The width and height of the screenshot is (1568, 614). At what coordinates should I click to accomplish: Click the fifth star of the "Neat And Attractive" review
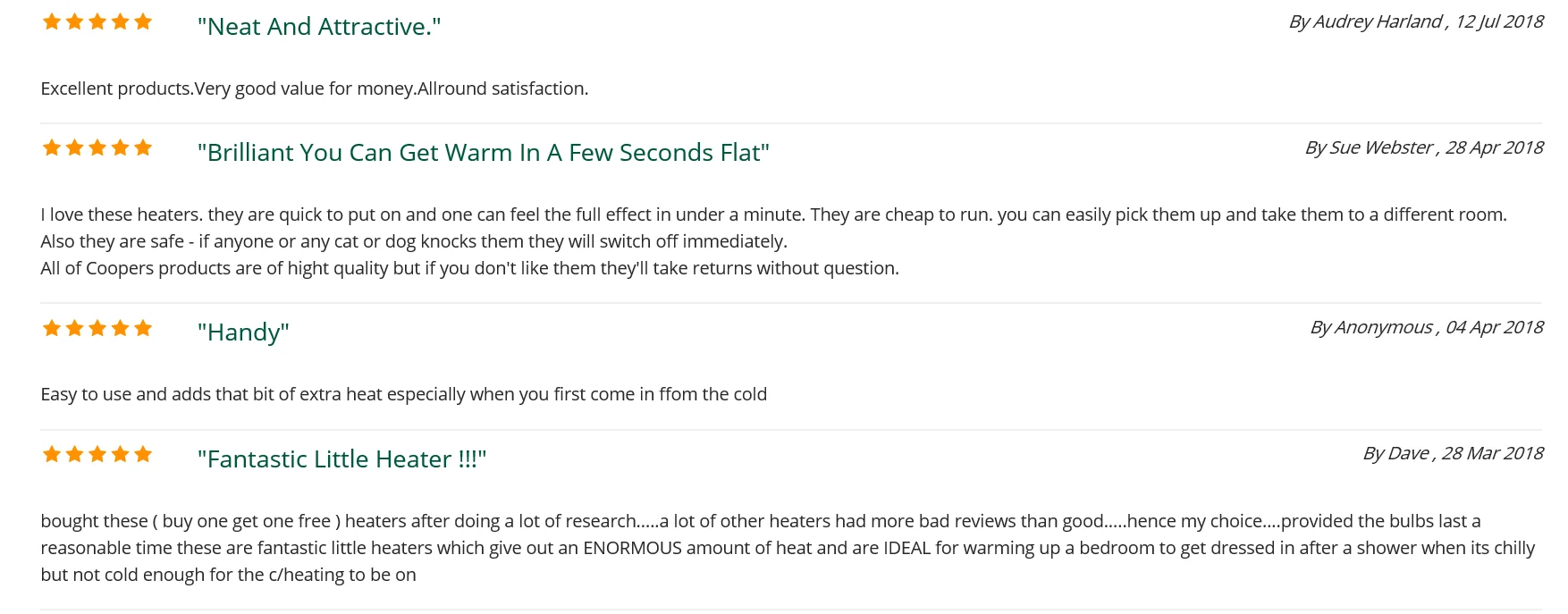tap(143, 22)
